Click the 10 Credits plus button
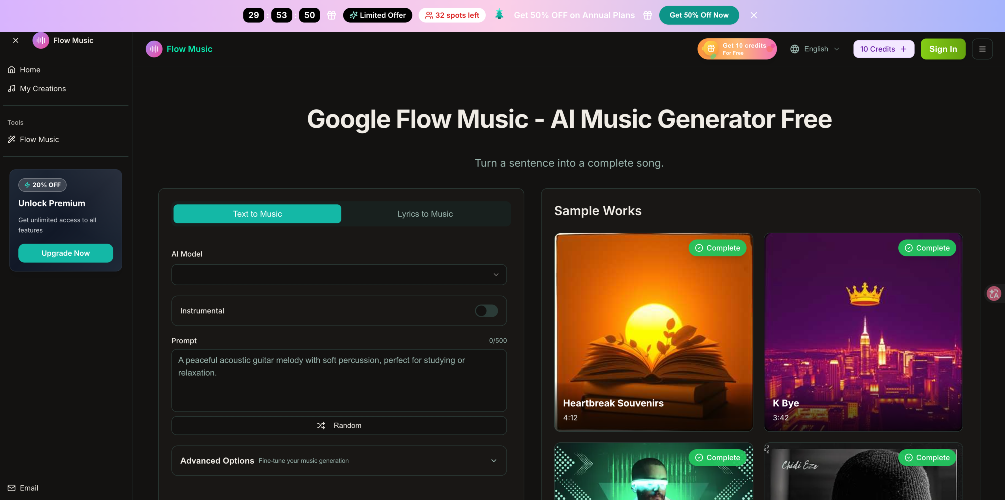 883,49
